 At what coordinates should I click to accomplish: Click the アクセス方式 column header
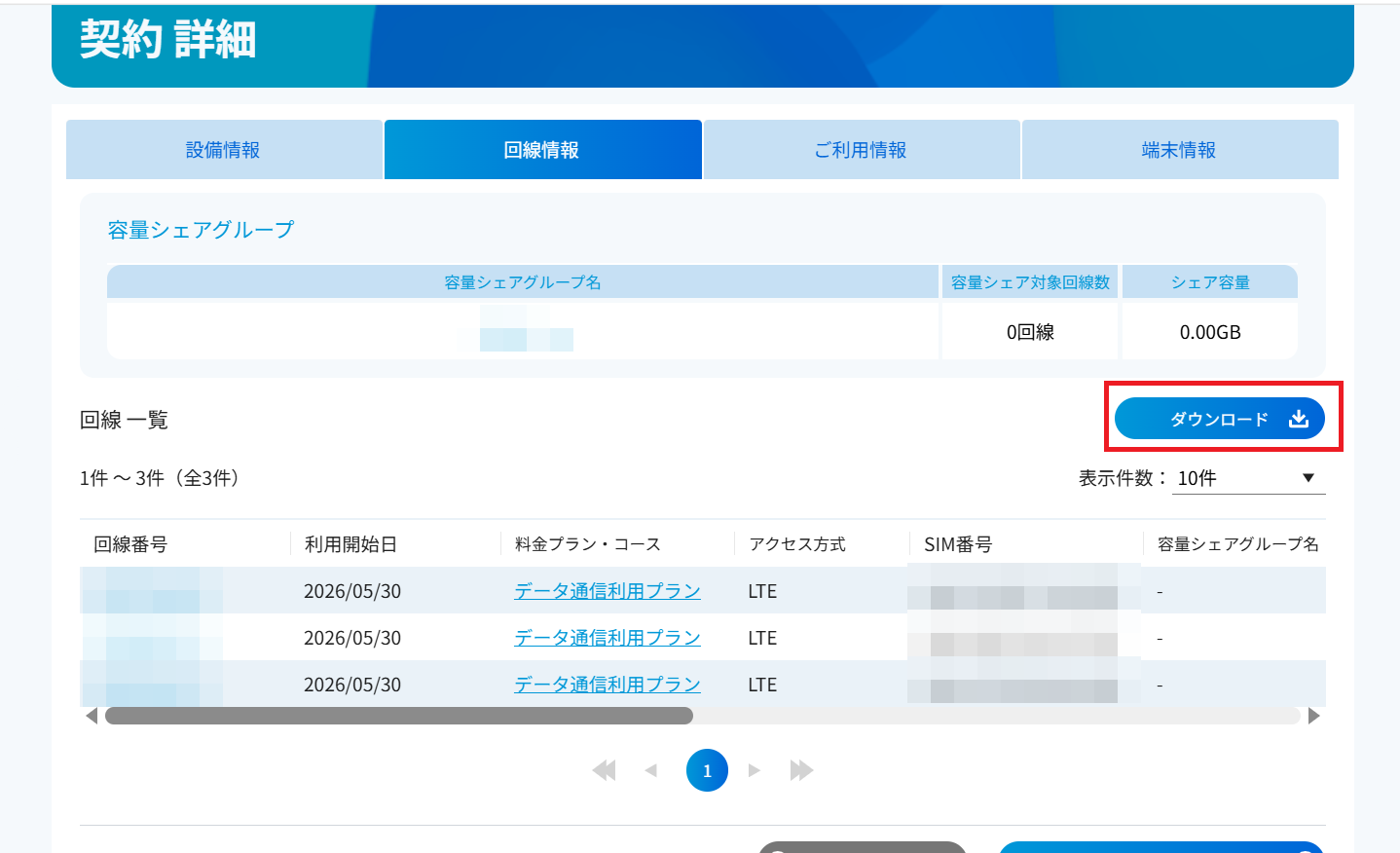(x=797, y=544)
